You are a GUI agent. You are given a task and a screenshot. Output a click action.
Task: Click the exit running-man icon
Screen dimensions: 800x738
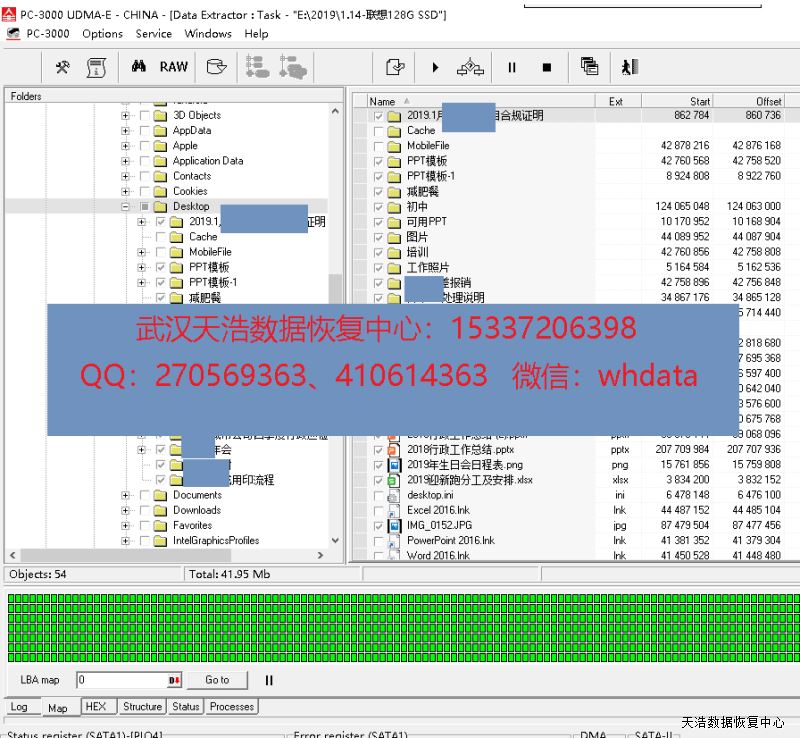point(629,67)
